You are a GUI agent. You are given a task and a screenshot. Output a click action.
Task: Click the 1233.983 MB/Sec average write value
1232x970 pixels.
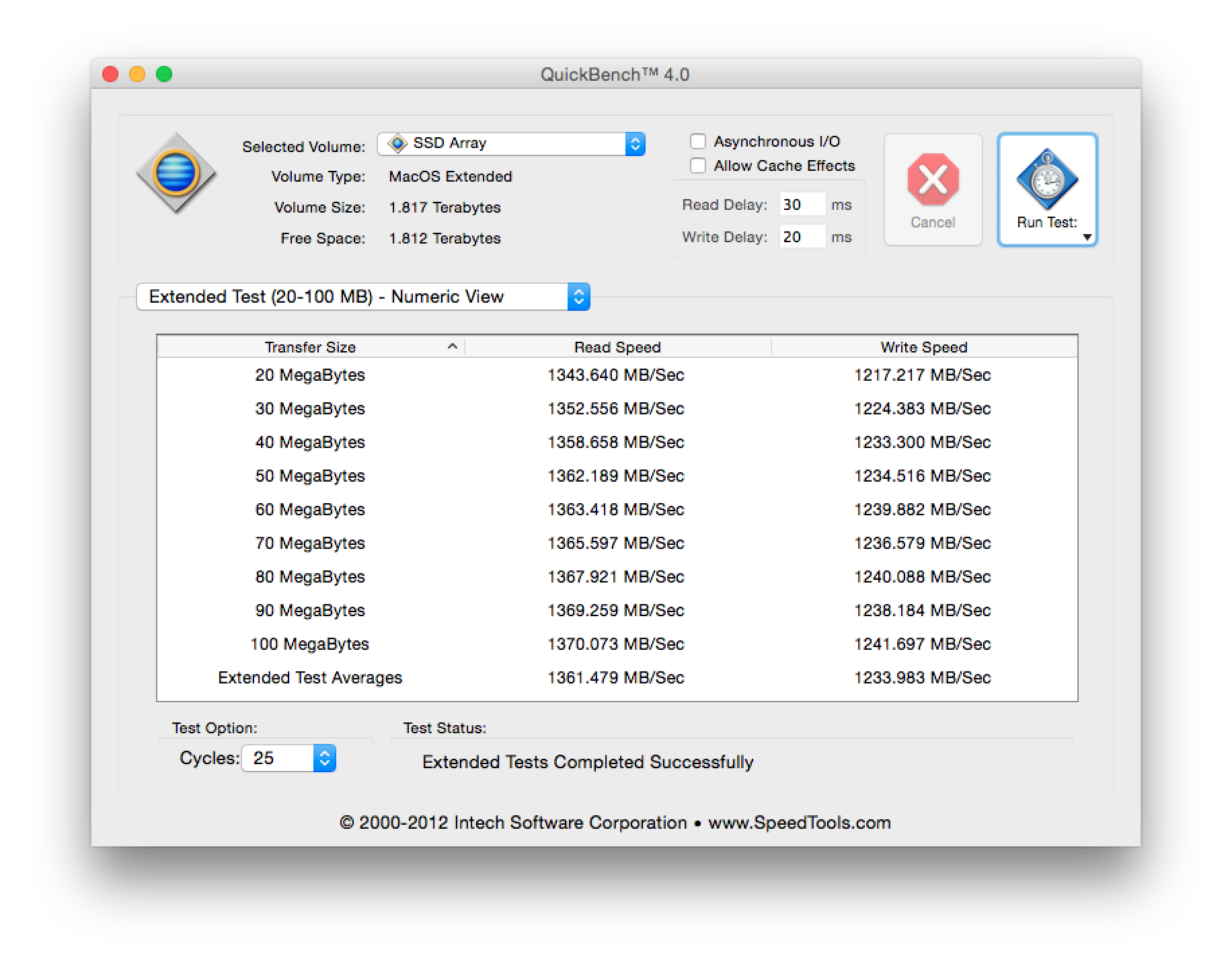click(x=923, y=677)
